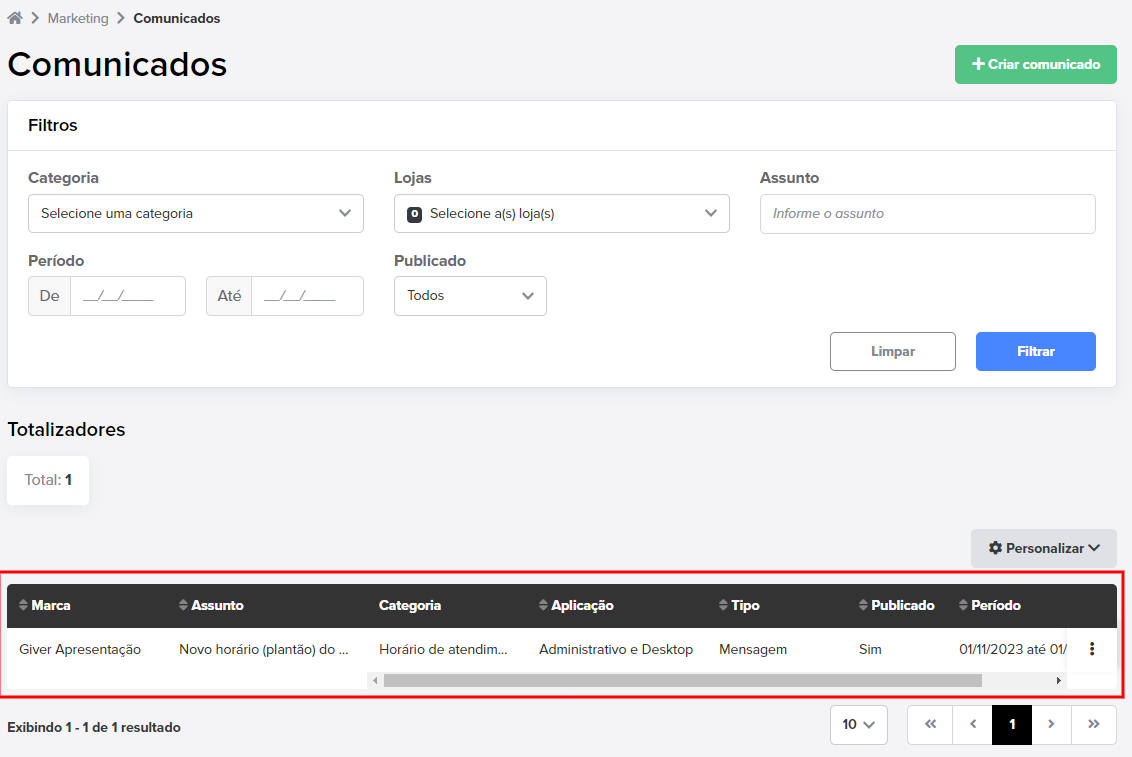This screenshot has width=1132, height=757.
Task: Click the table horizontal scrollbar thumb
Action: click(x=682, y=681)
